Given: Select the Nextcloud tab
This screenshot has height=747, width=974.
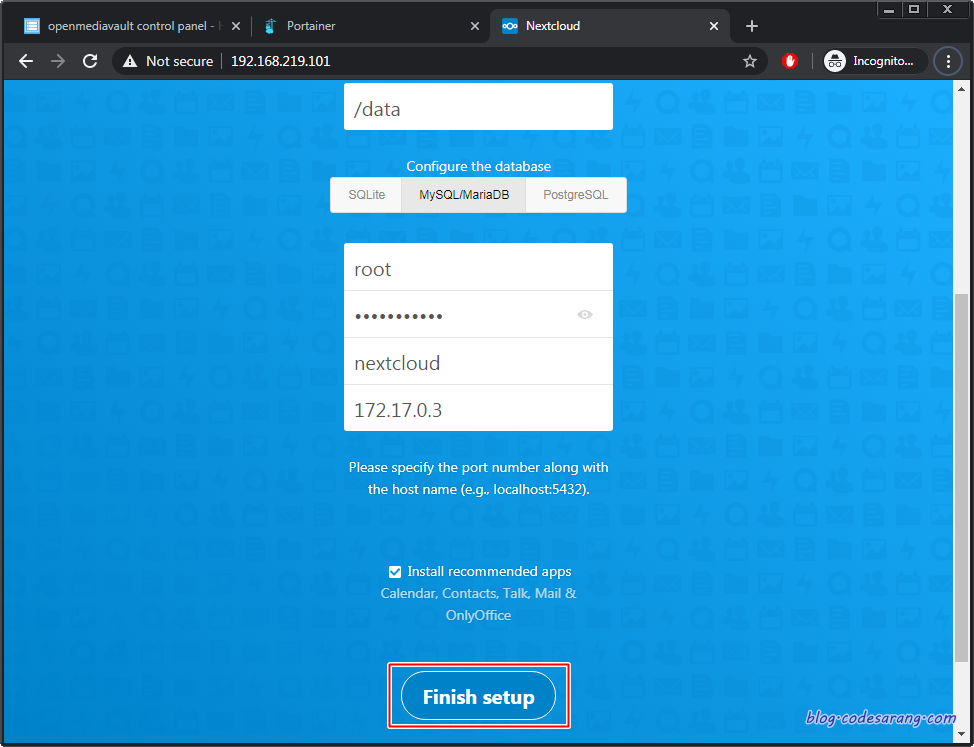Looking at the screenshot, I should coord(610,26).
